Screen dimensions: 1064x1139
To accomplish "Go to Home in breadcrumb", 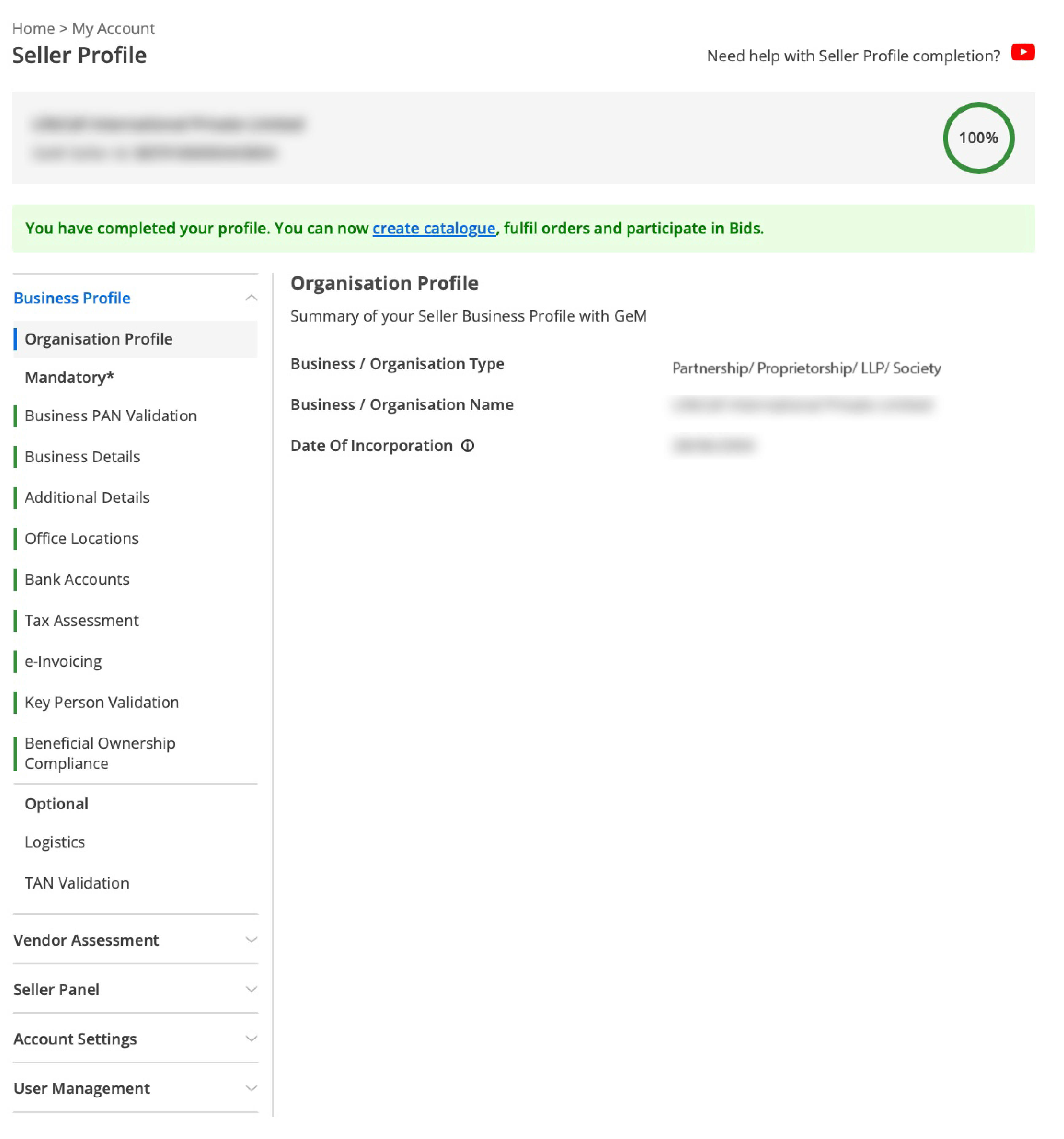I will 33,29.
